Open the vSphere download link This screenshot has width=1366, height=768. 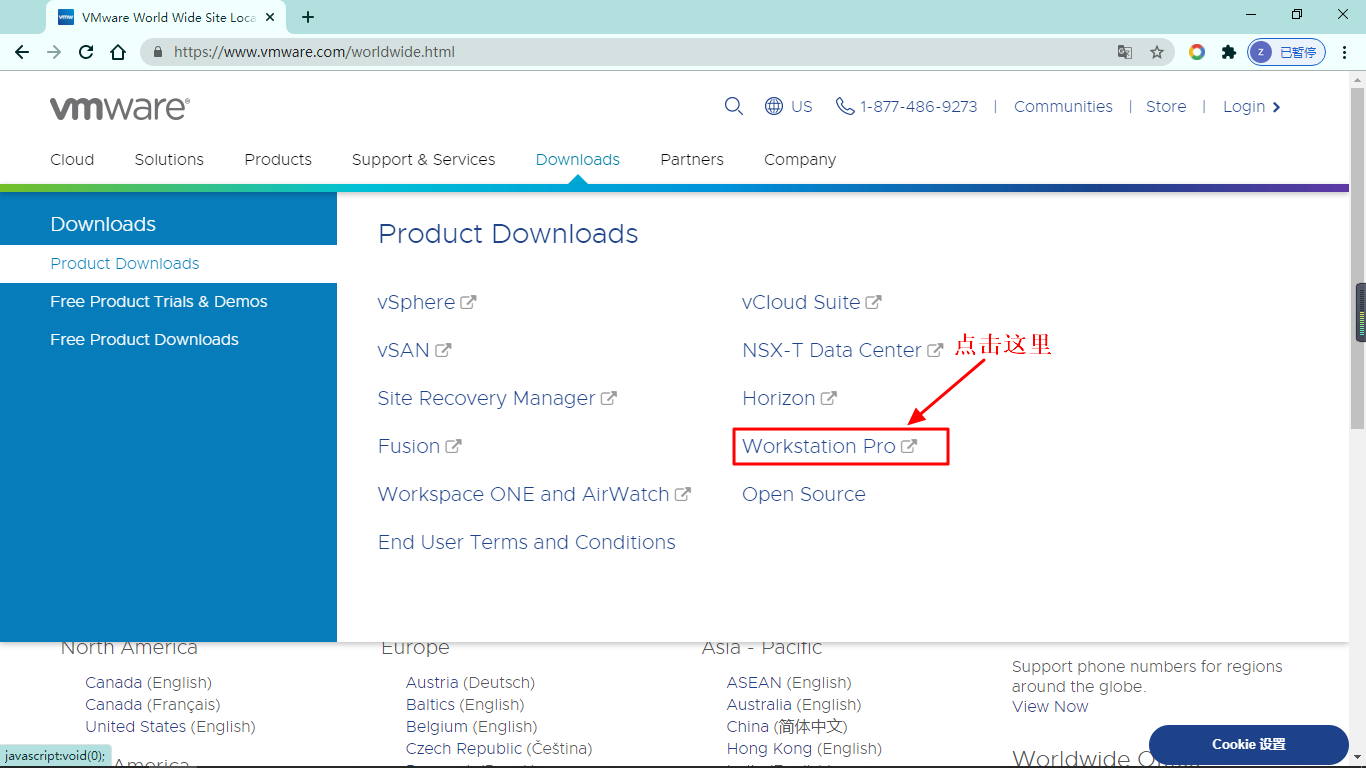coord(427,302)
